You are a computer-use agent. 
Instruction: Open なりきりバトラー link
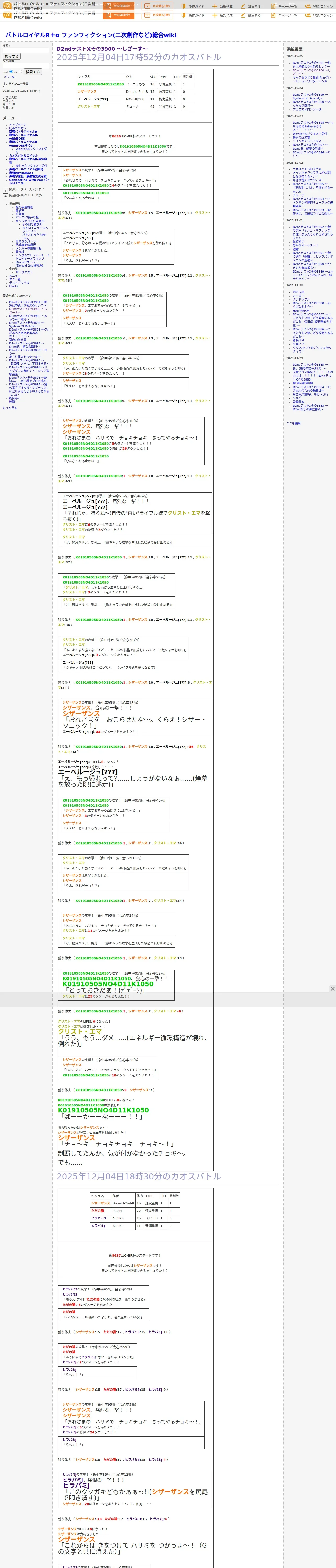[27, 242]
